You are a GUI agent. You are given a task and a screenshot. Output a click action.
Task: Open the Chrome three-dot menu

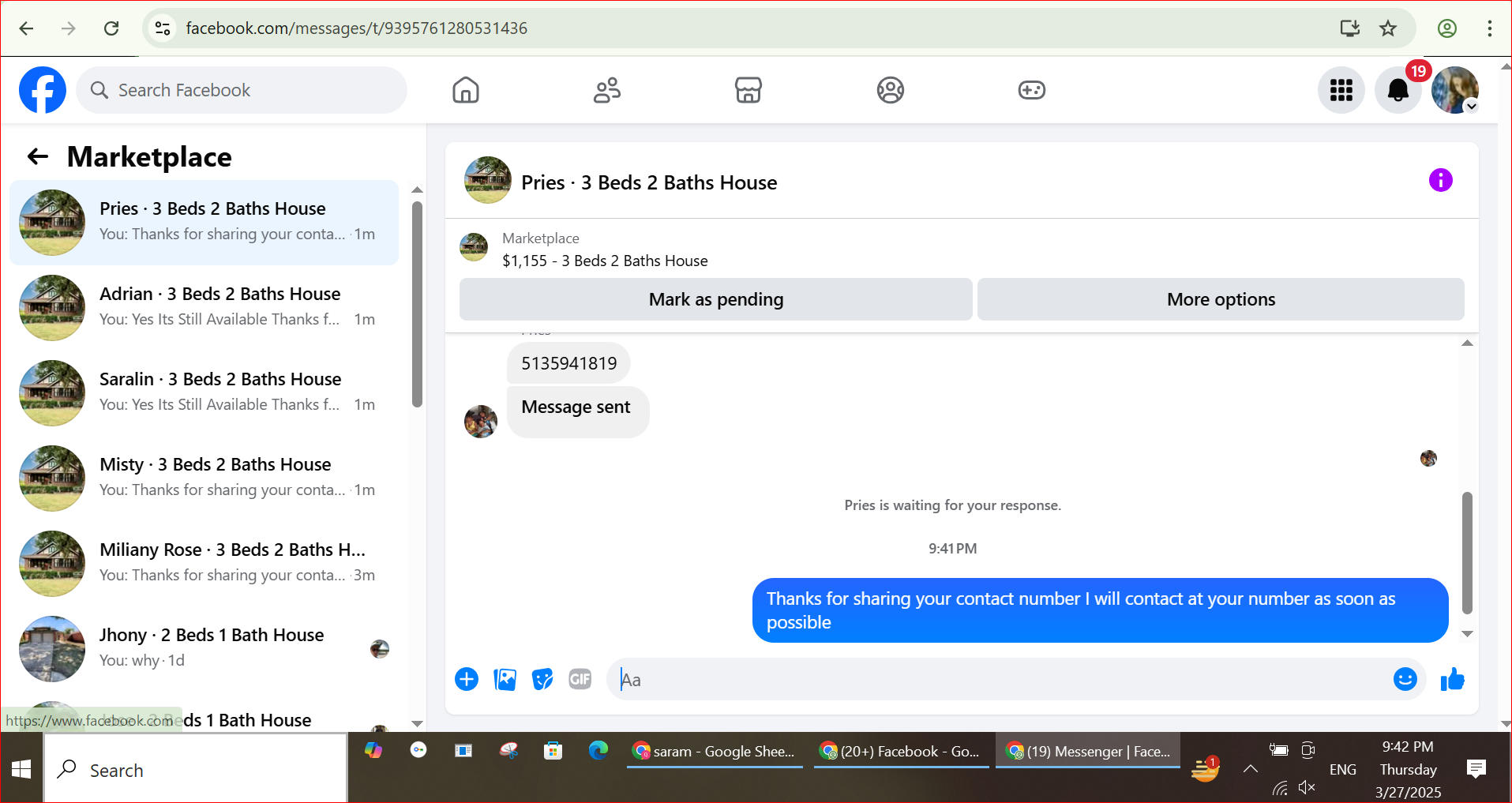click(x=1490, y=28)
